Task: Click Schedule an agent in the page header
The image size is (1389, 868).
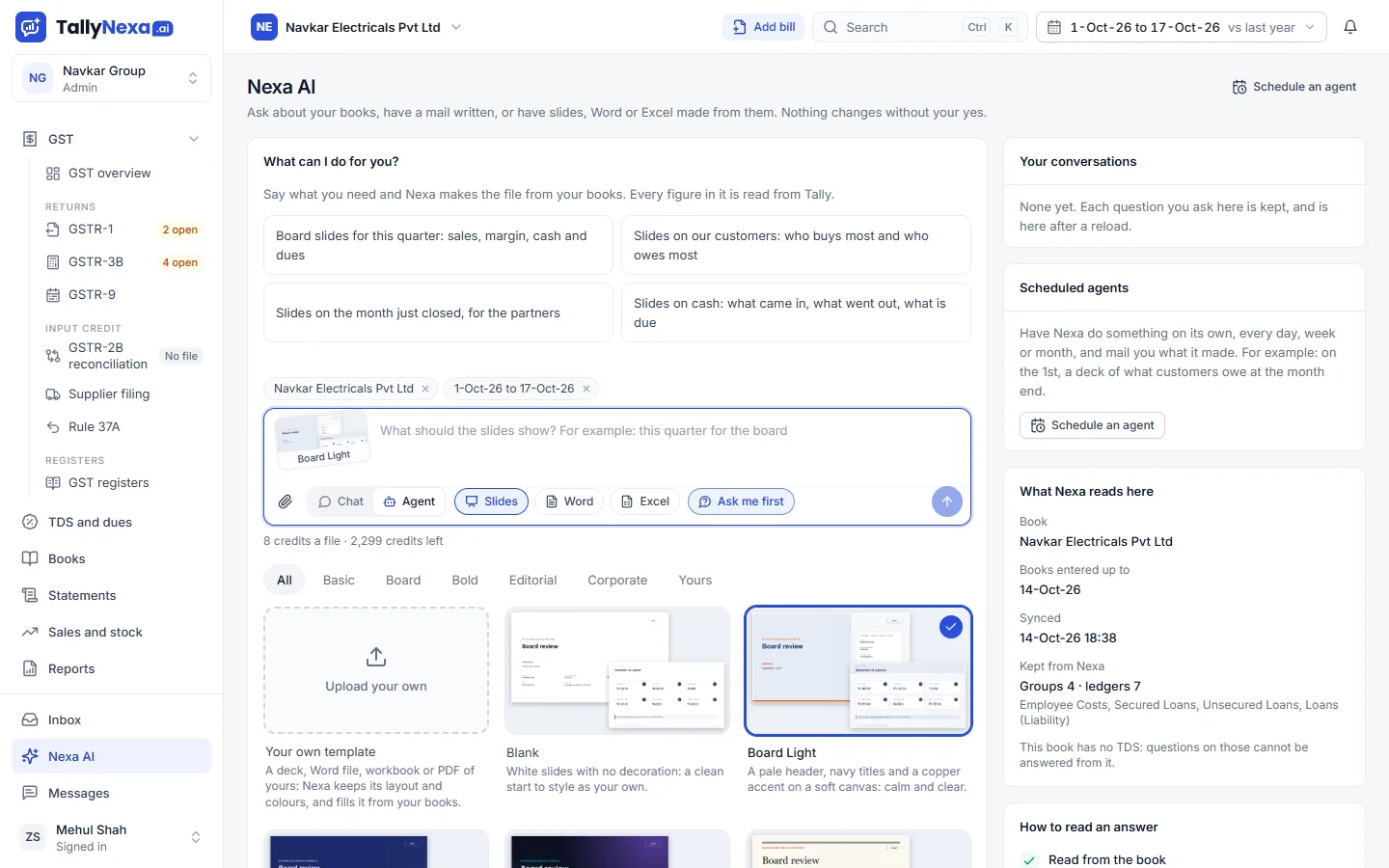Action: tap(1294, 87)
